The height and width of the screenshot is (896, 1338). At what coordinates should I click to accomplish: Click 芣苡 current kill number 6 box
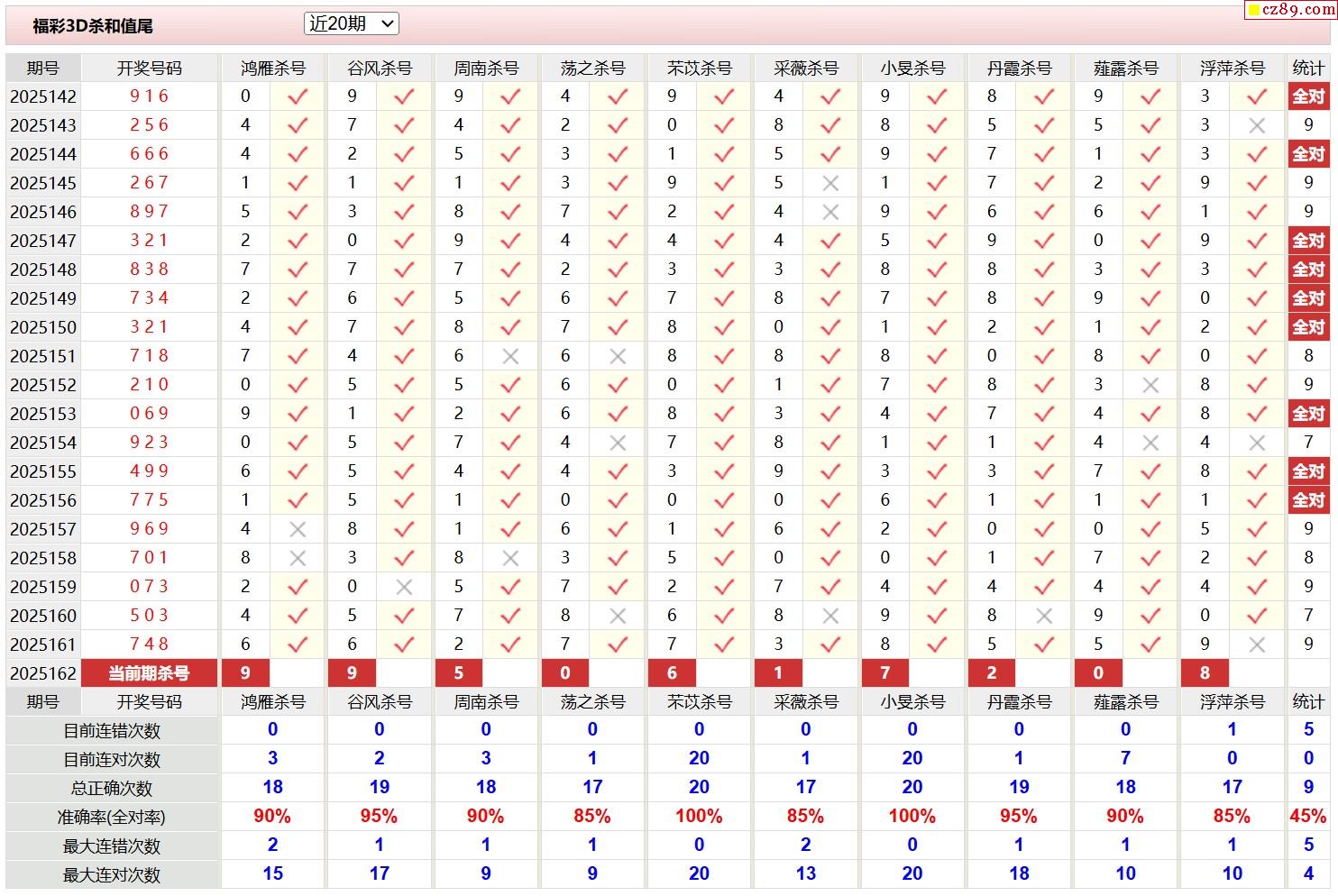point(672,673)
